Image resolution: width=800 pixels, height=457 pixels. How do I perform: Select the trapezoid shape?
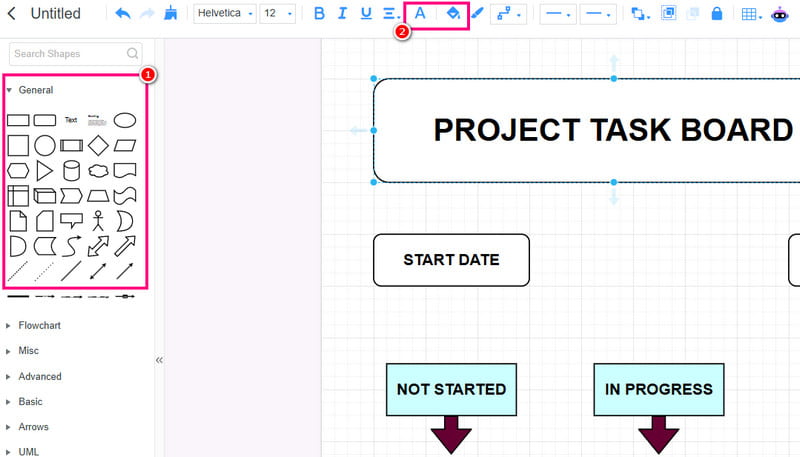click(x=98, y=196)
